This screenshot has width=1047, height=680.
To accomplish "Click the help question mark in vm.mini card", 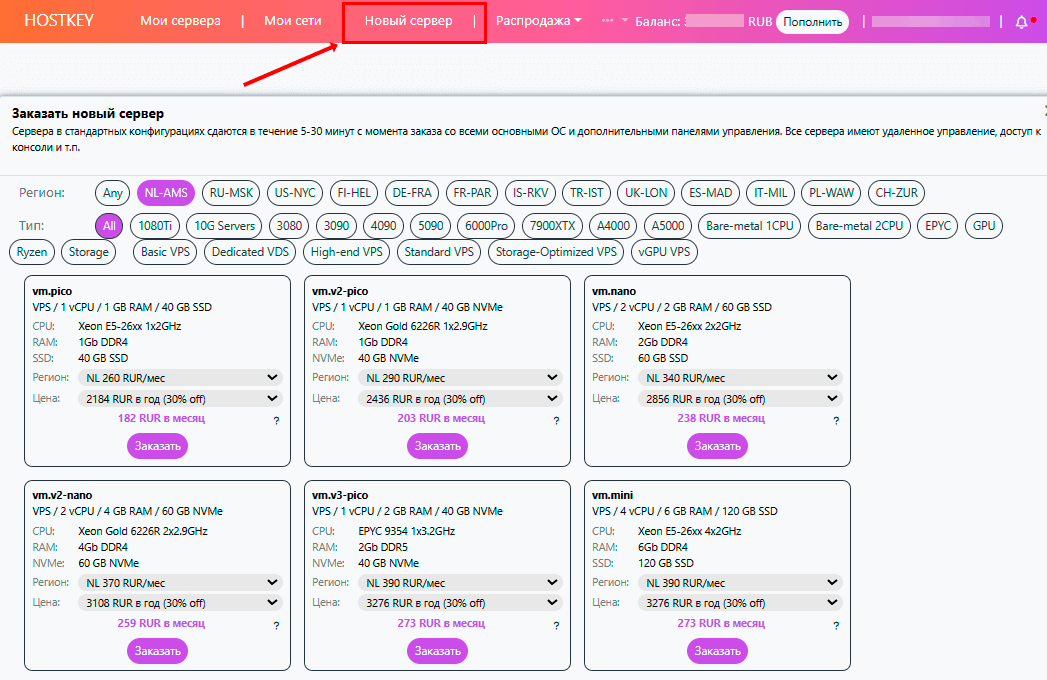I will point(836,626).
